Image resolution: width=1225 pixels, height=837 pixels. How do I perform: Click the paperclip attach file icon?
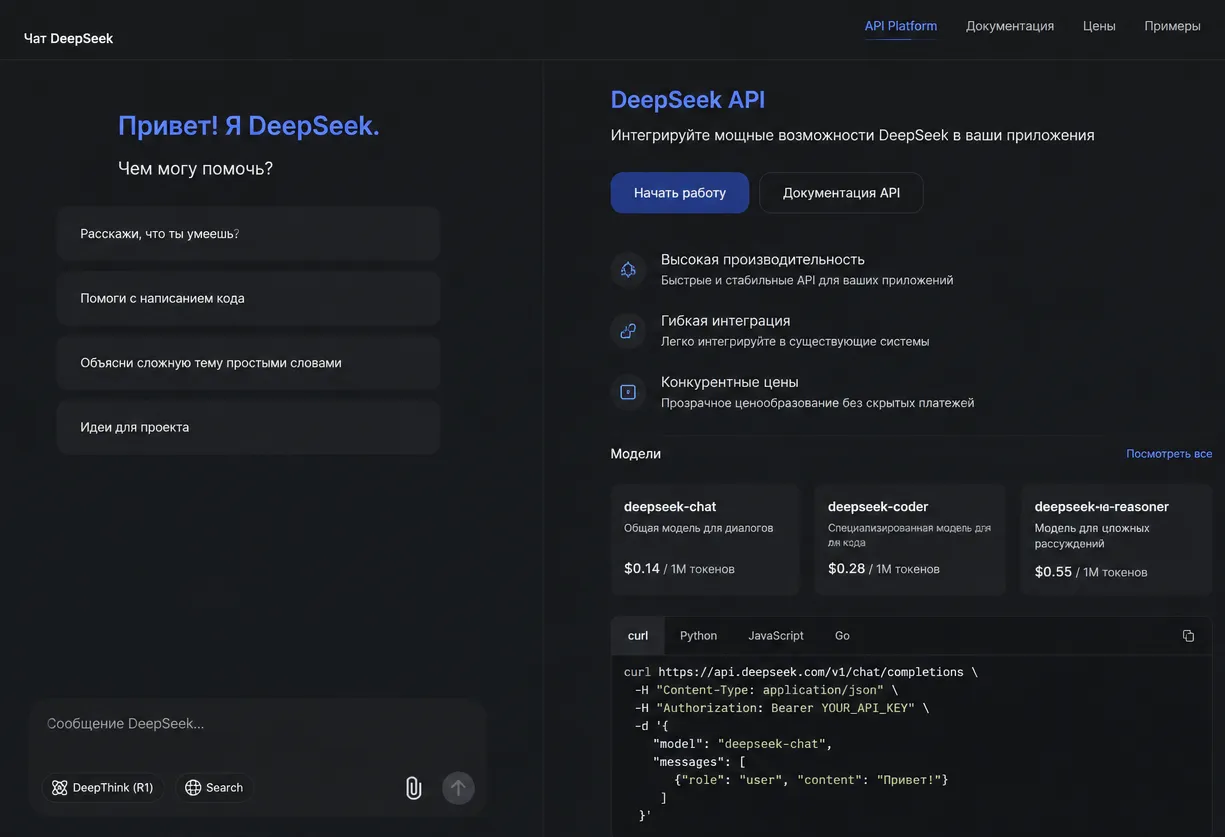[x=413, y=788]
